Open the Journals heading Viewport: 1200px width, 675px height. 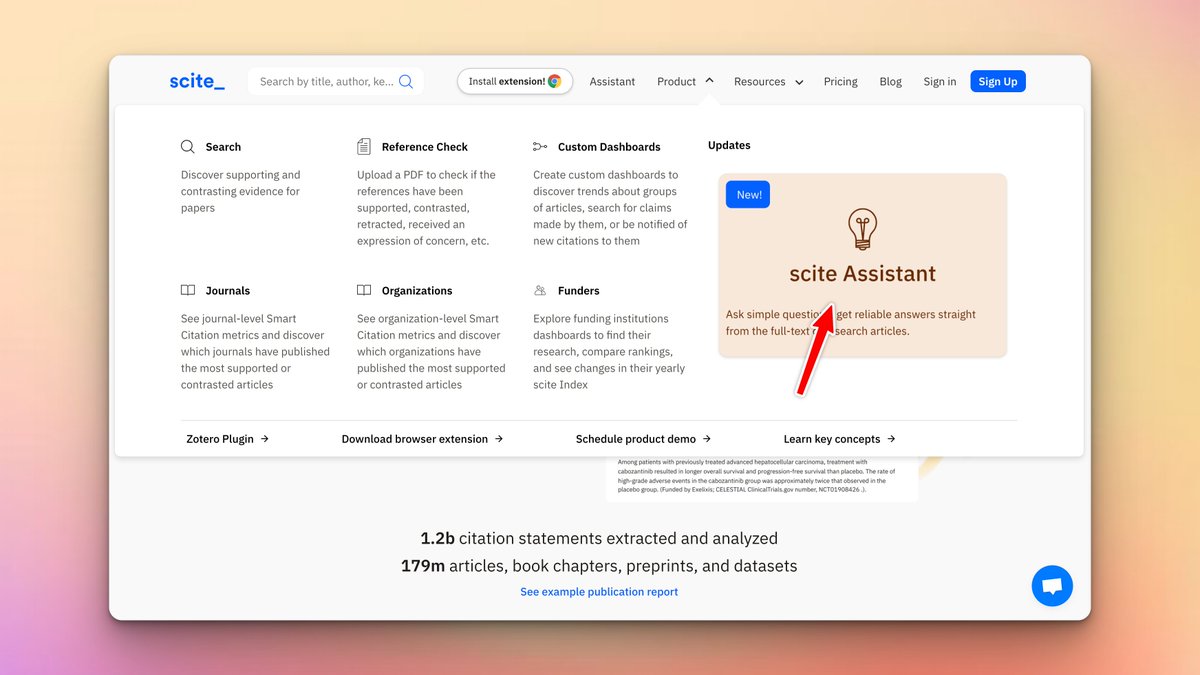click(x=227, y=291)
